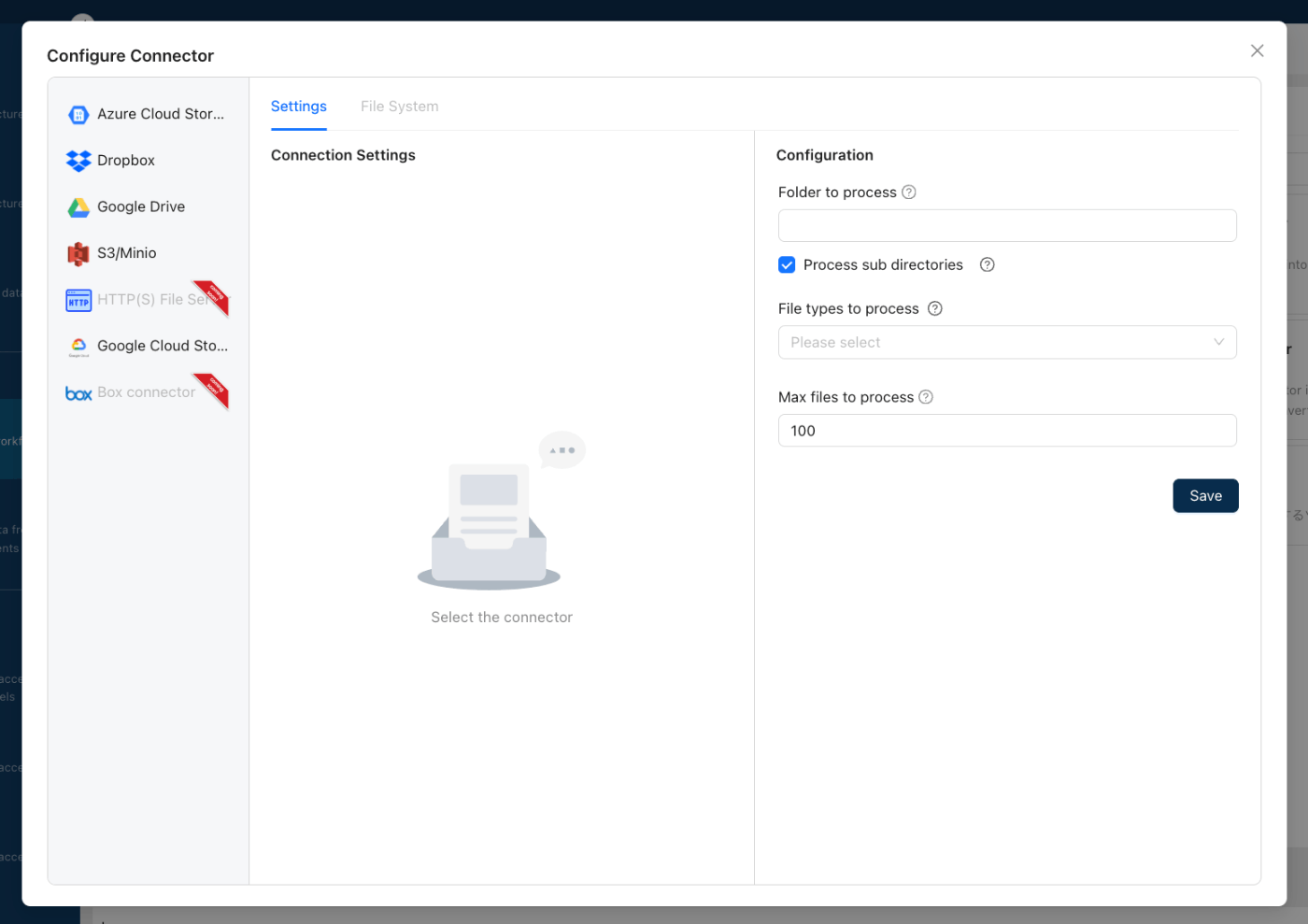Open help for File types to process
The width and height of the screenshot is (1308, 924).
(x=934, y=309)
